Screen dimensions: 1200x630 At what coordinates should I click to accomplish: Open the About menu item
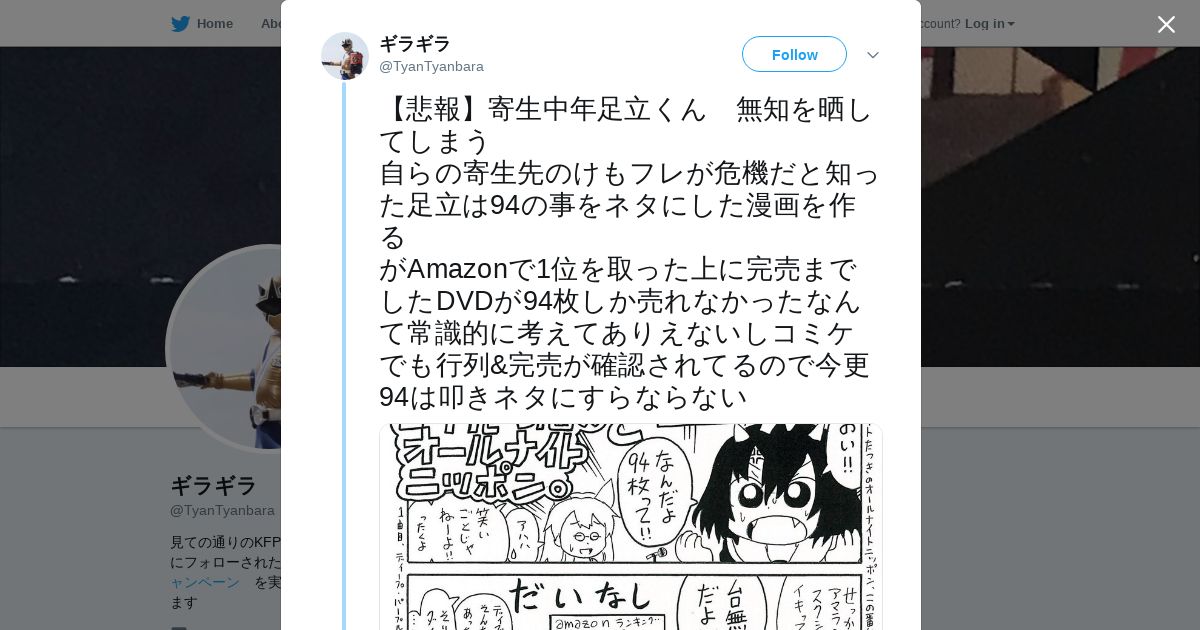(x=270, y=24)
